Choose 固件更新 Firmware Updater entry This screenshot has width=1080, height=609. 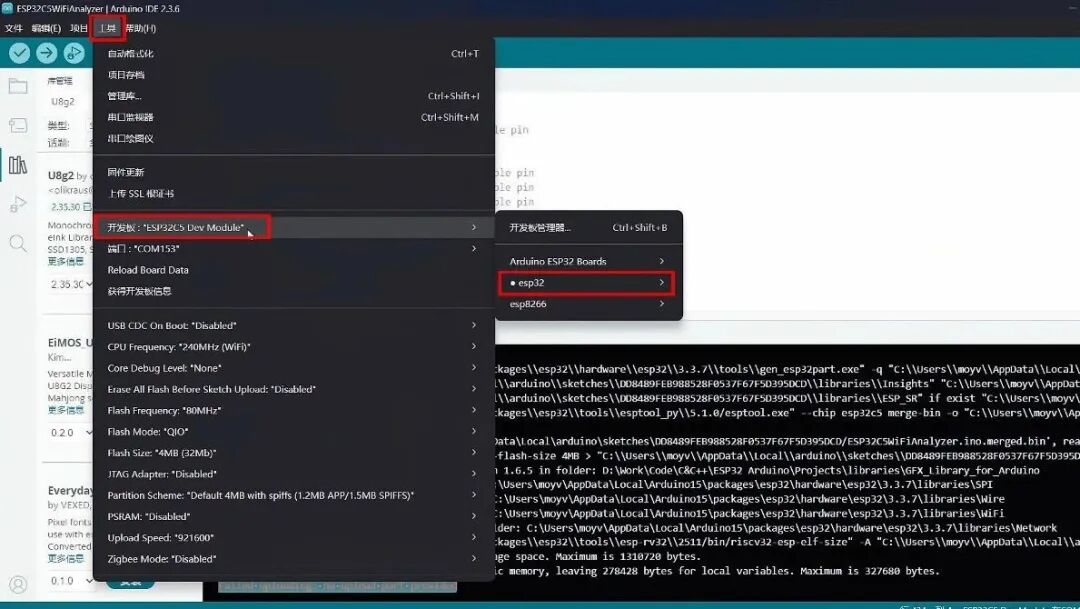(x=293, y=172)
